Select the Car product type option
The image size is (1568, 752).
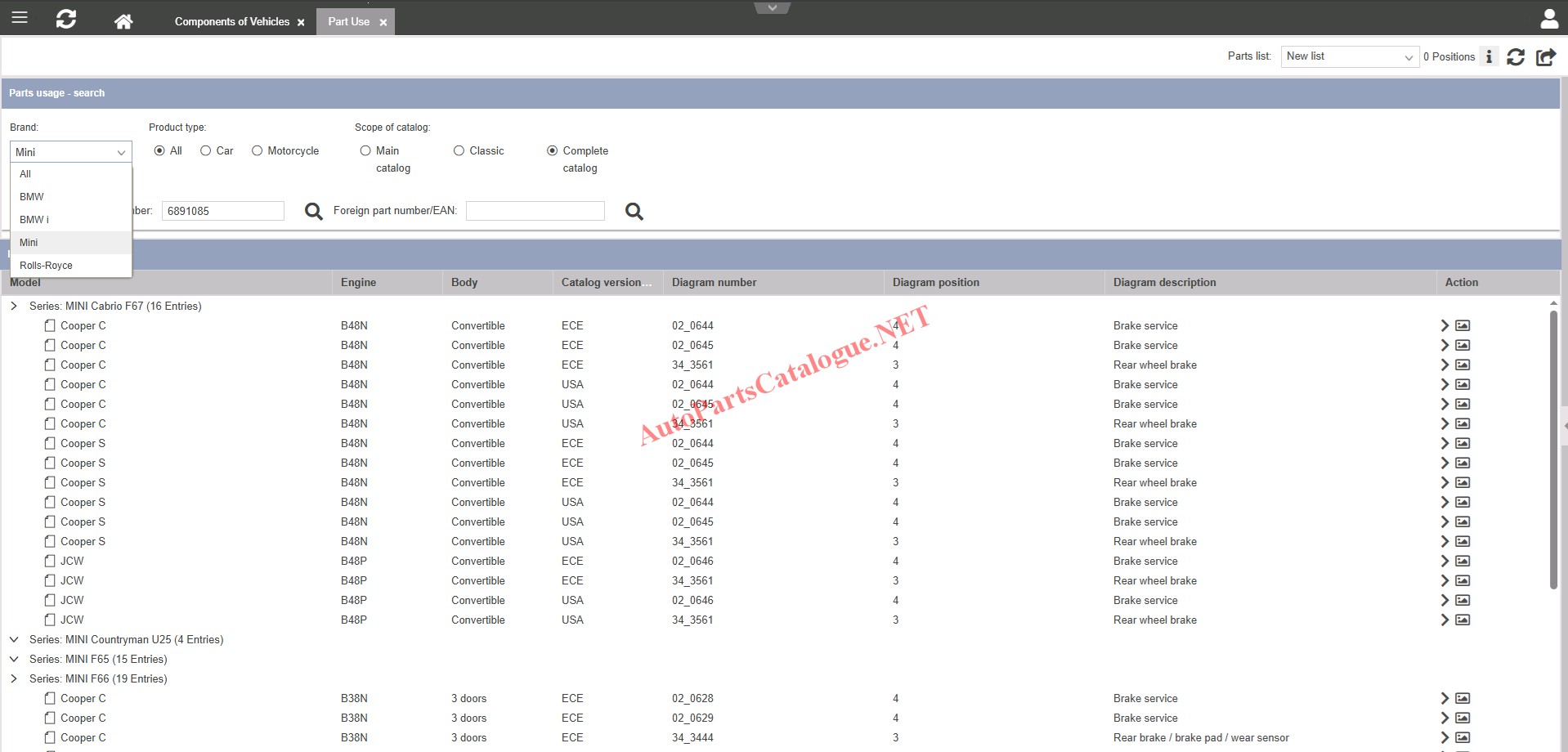point(206,150)
